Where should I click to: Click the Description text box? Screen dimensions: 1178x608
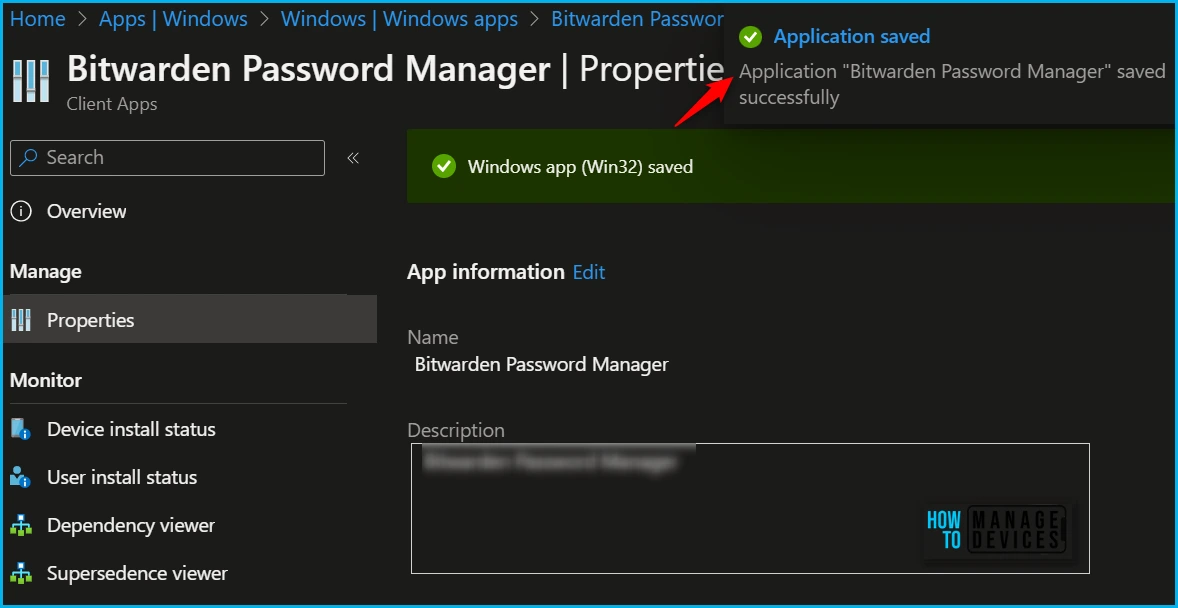751,508
